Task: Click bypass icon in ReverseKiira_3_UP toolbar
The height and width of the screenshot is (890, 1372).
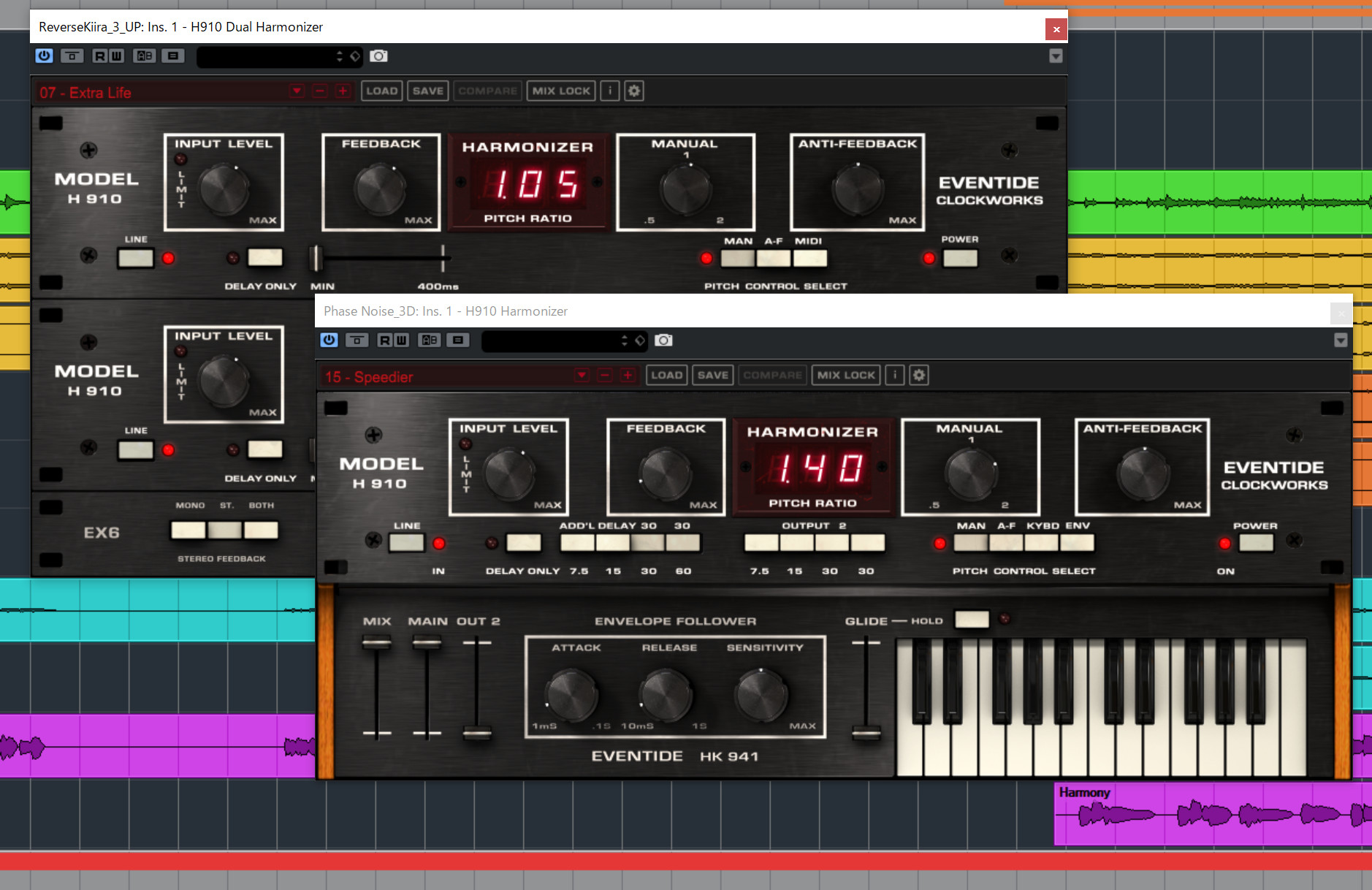Action: 72,56
